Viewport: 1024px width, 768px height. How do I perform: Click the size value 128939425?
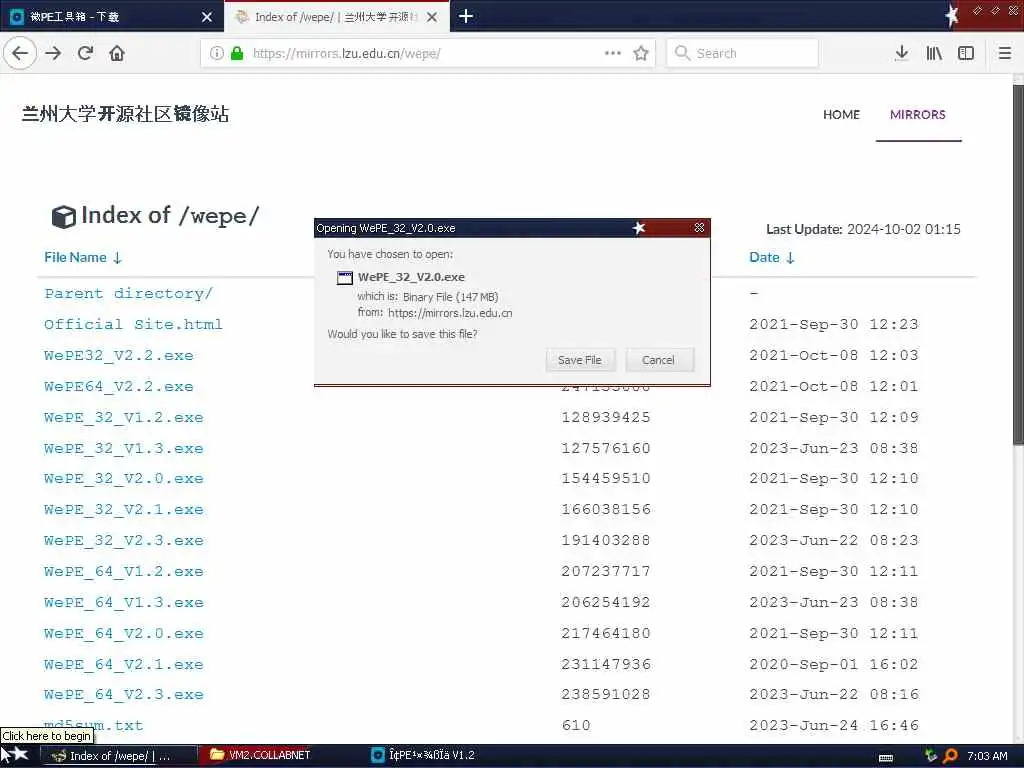[605, 417]
